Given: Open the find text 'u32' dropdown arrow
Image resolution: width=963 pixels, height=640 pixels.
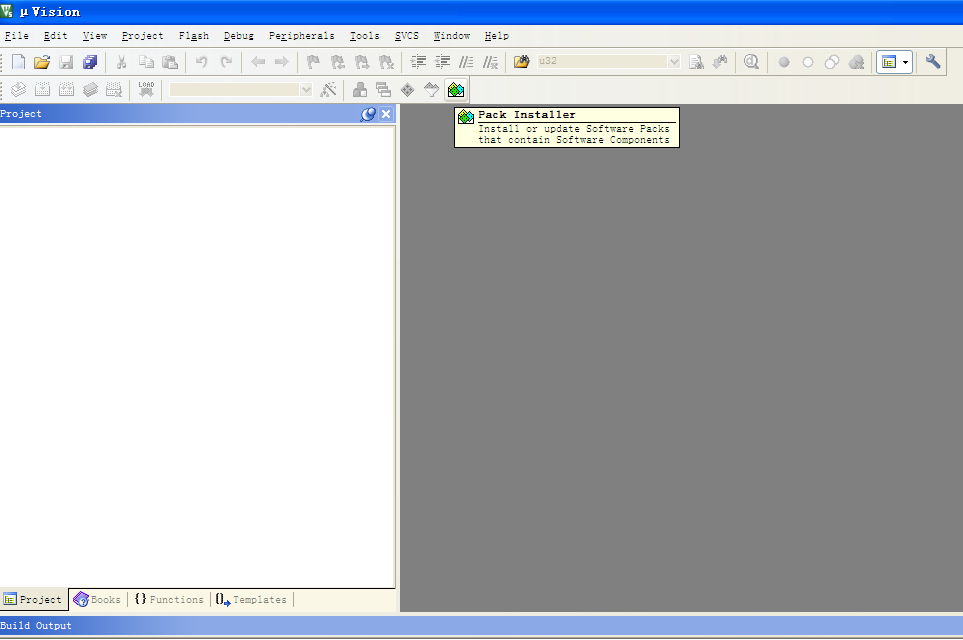Looking at the screenshot, I should pyautogui.click(x=674, y=61).
